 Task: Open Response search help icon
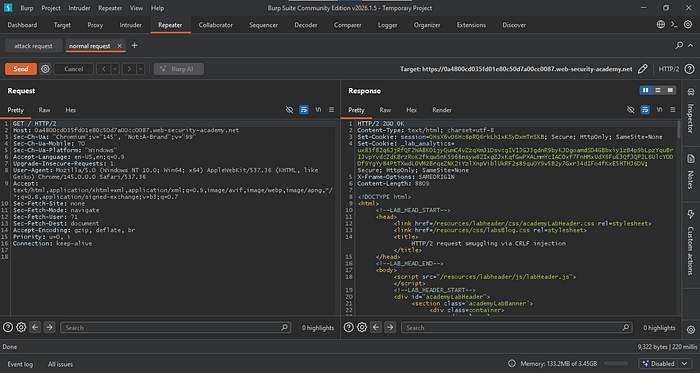pyautogui.click(x=348, y=327)
